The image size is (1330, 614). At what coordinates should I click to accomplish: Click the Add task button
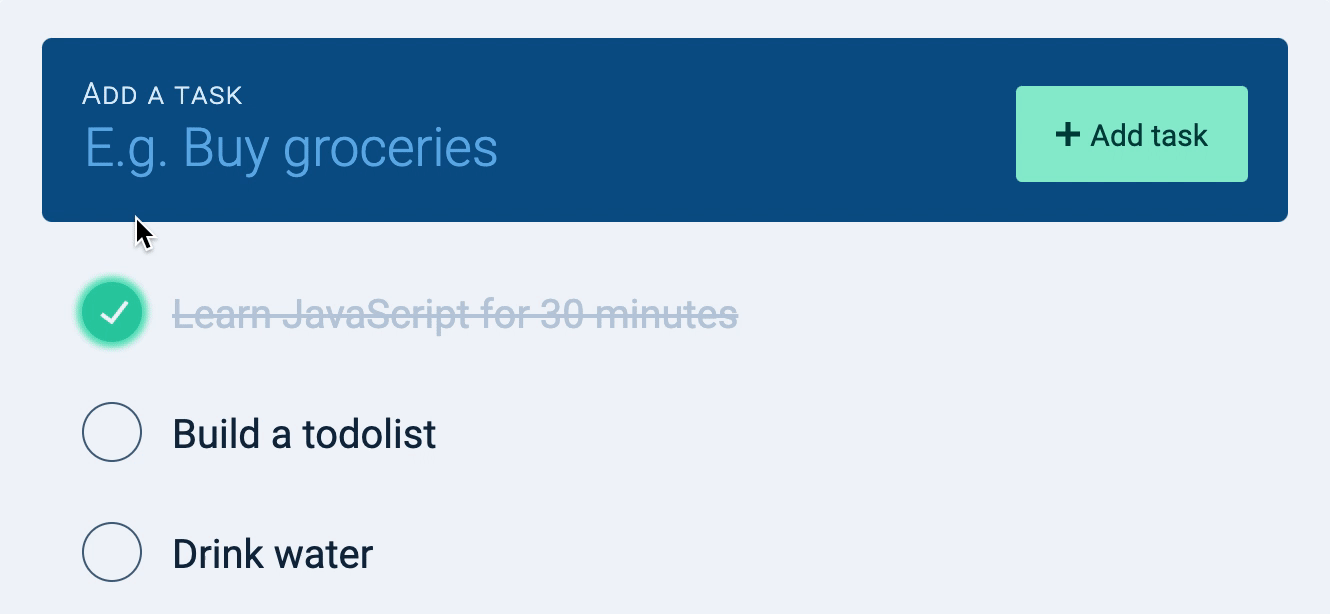coord(1131,133)
